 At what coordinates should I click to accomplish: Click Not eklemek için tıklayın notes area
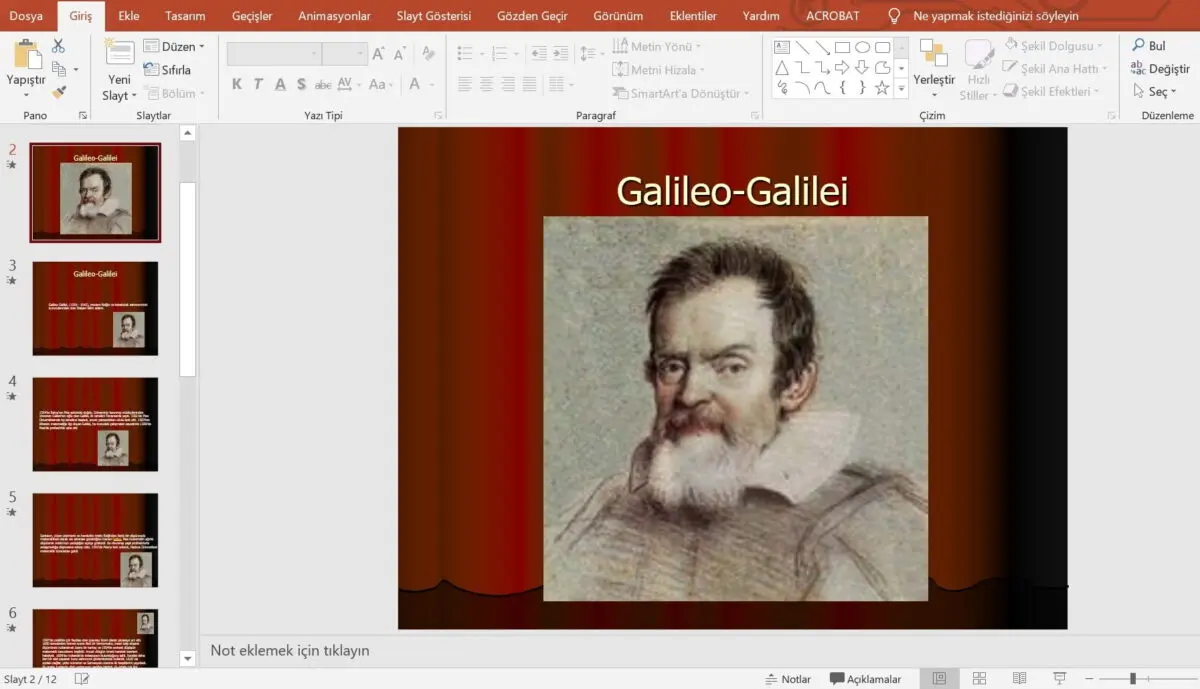(x=290, y=651)
